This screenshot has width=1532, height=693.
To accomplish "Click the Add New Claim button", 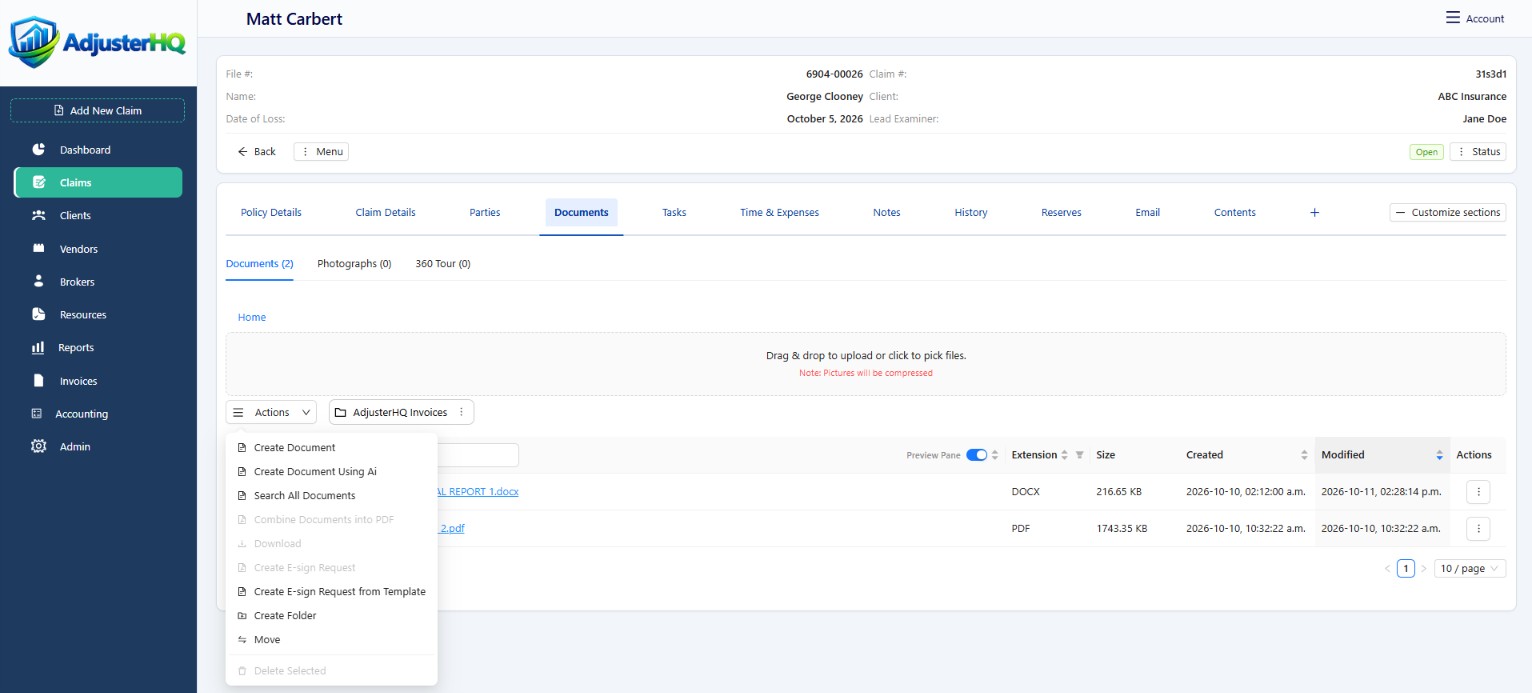I will pos(98,110).
